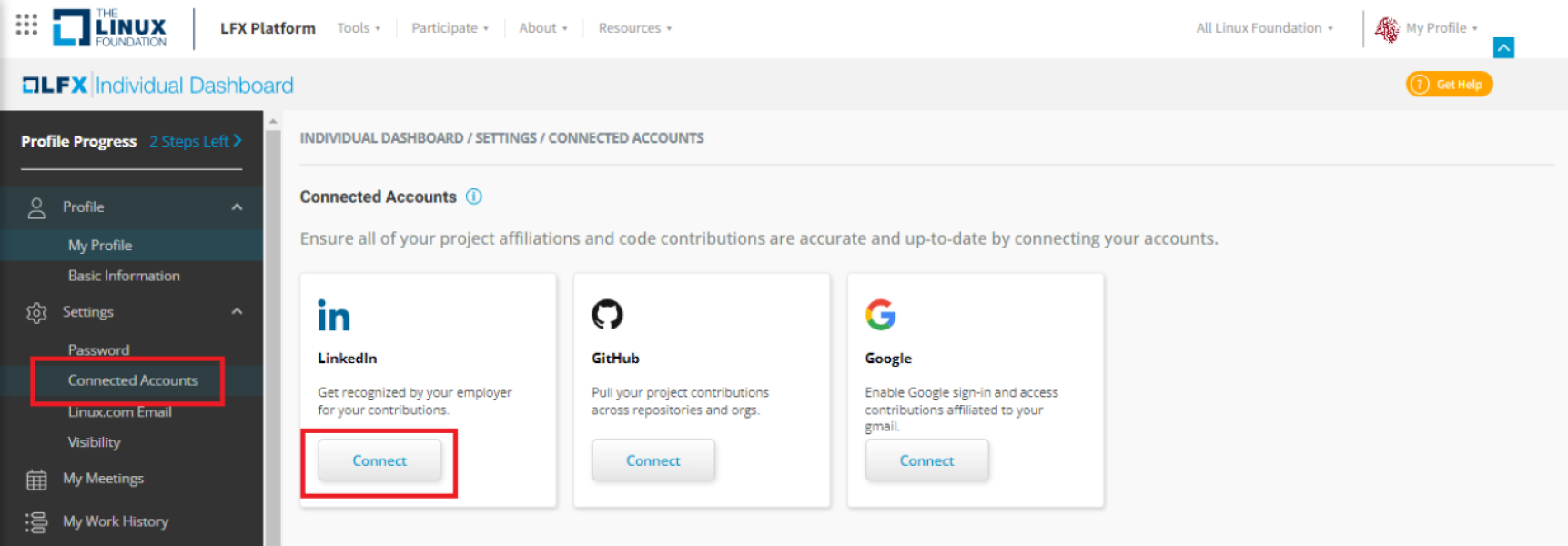
Task: Click the GitHub card title
Action: click(615, 359)
